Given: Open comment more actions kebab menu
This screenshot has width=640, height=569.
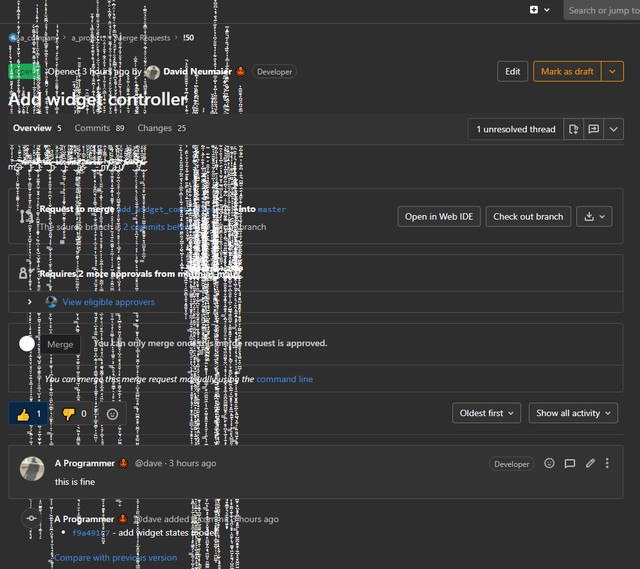Looking at the screenshot, I should (x=607, y=463).
